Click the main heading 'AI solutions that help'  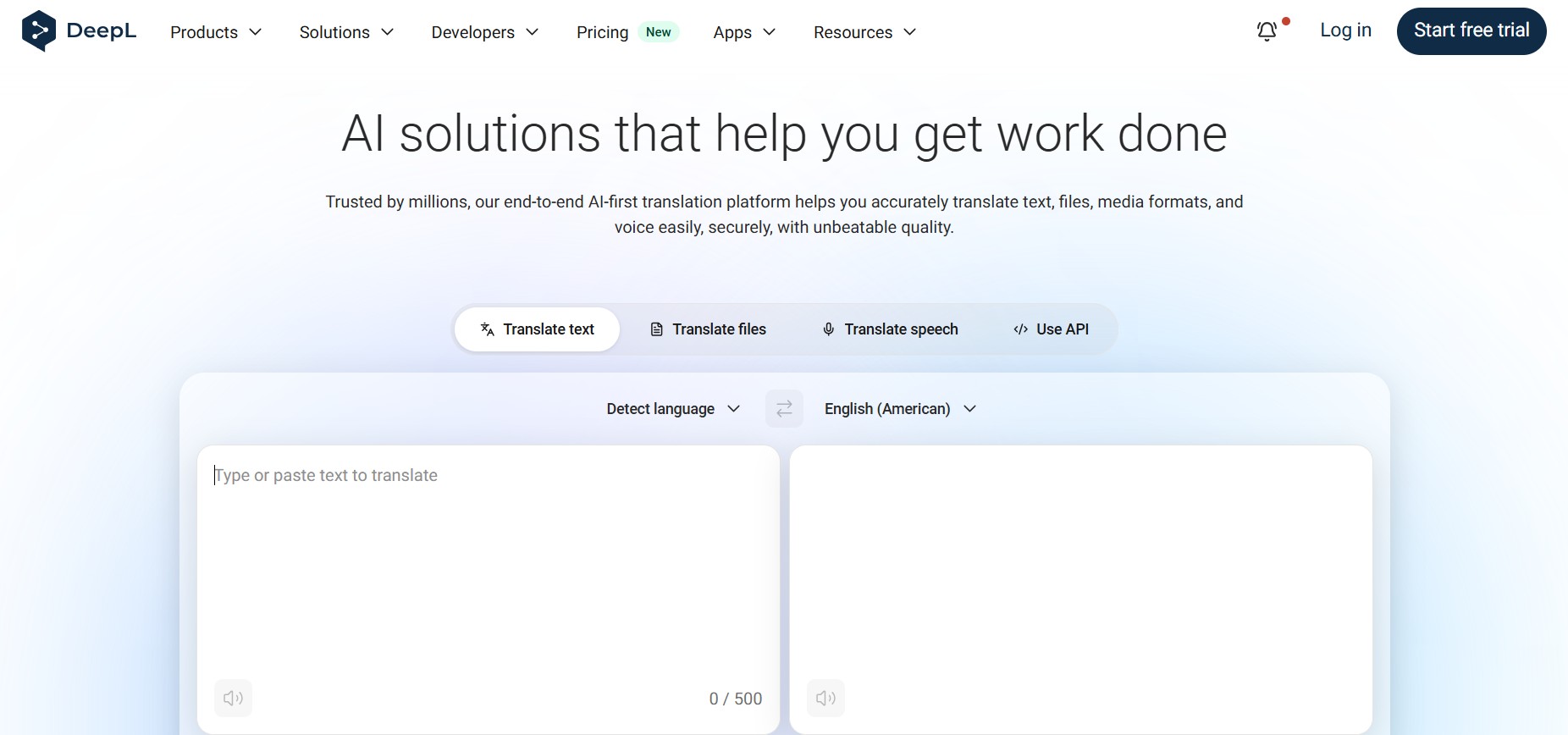pyautogui.click(x=784, y=134)
